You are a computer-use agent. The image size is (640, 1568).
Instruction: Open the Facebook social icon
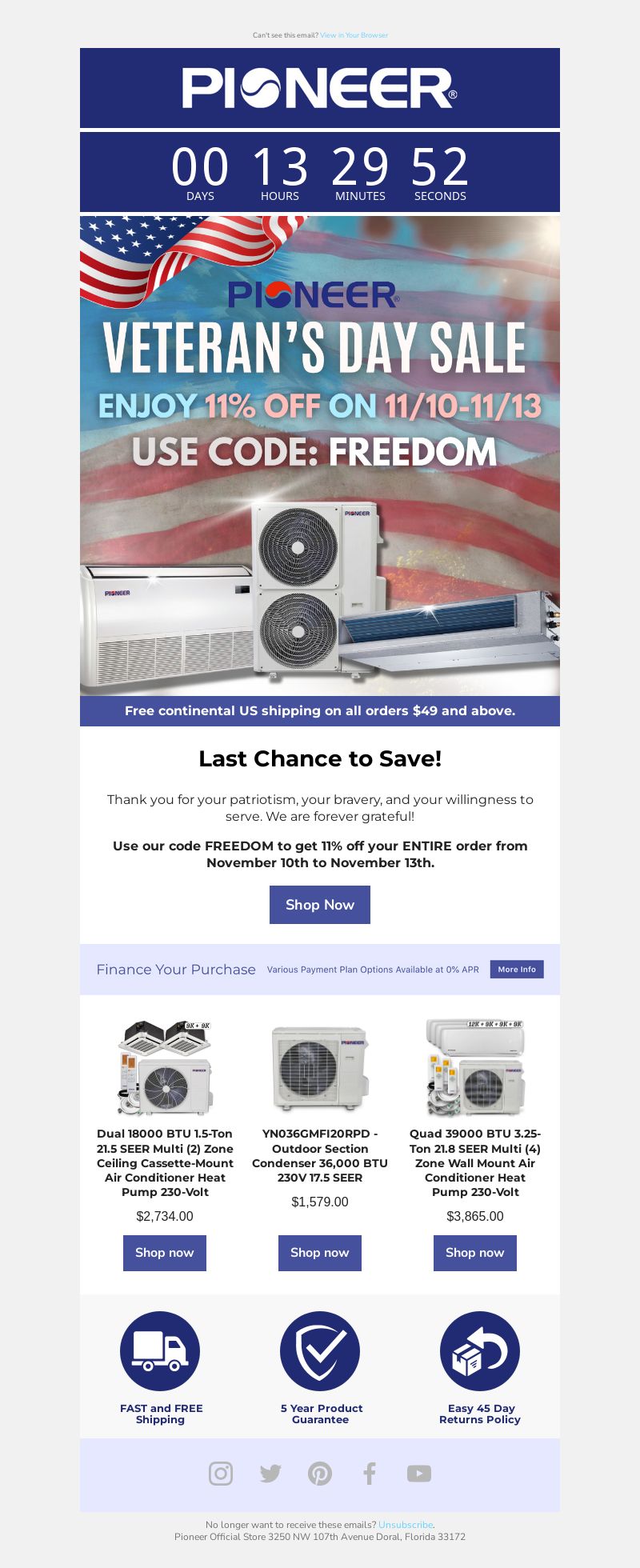(370, 1474)
